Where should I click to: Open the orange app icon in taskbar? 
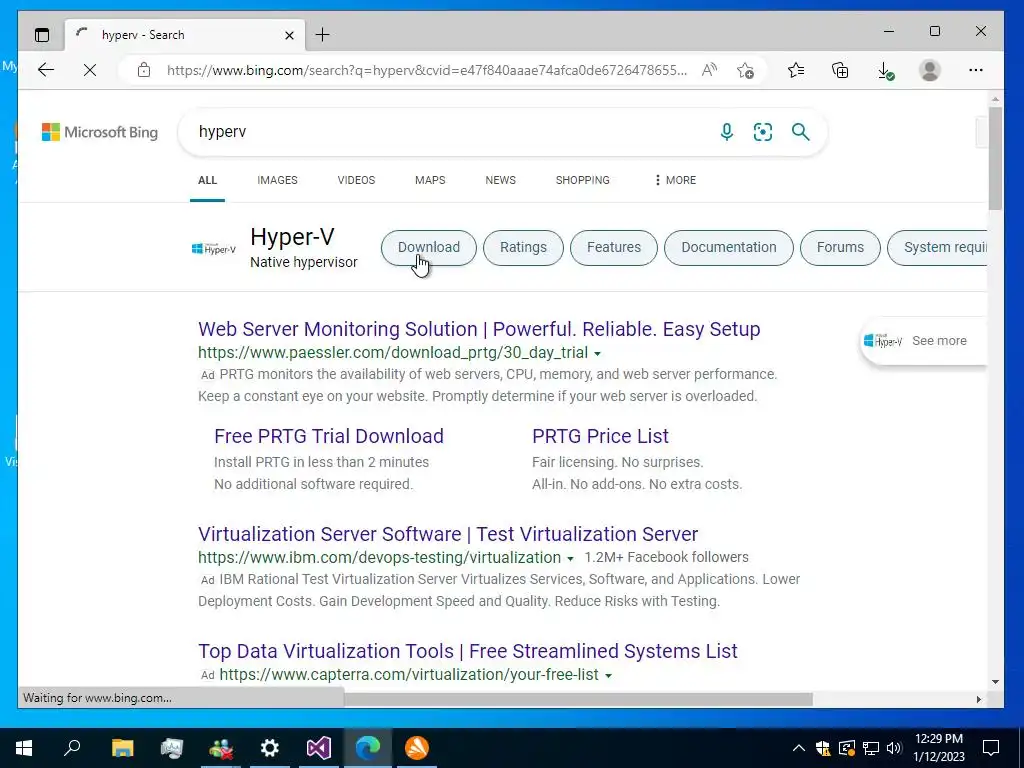tap(417, 748)
